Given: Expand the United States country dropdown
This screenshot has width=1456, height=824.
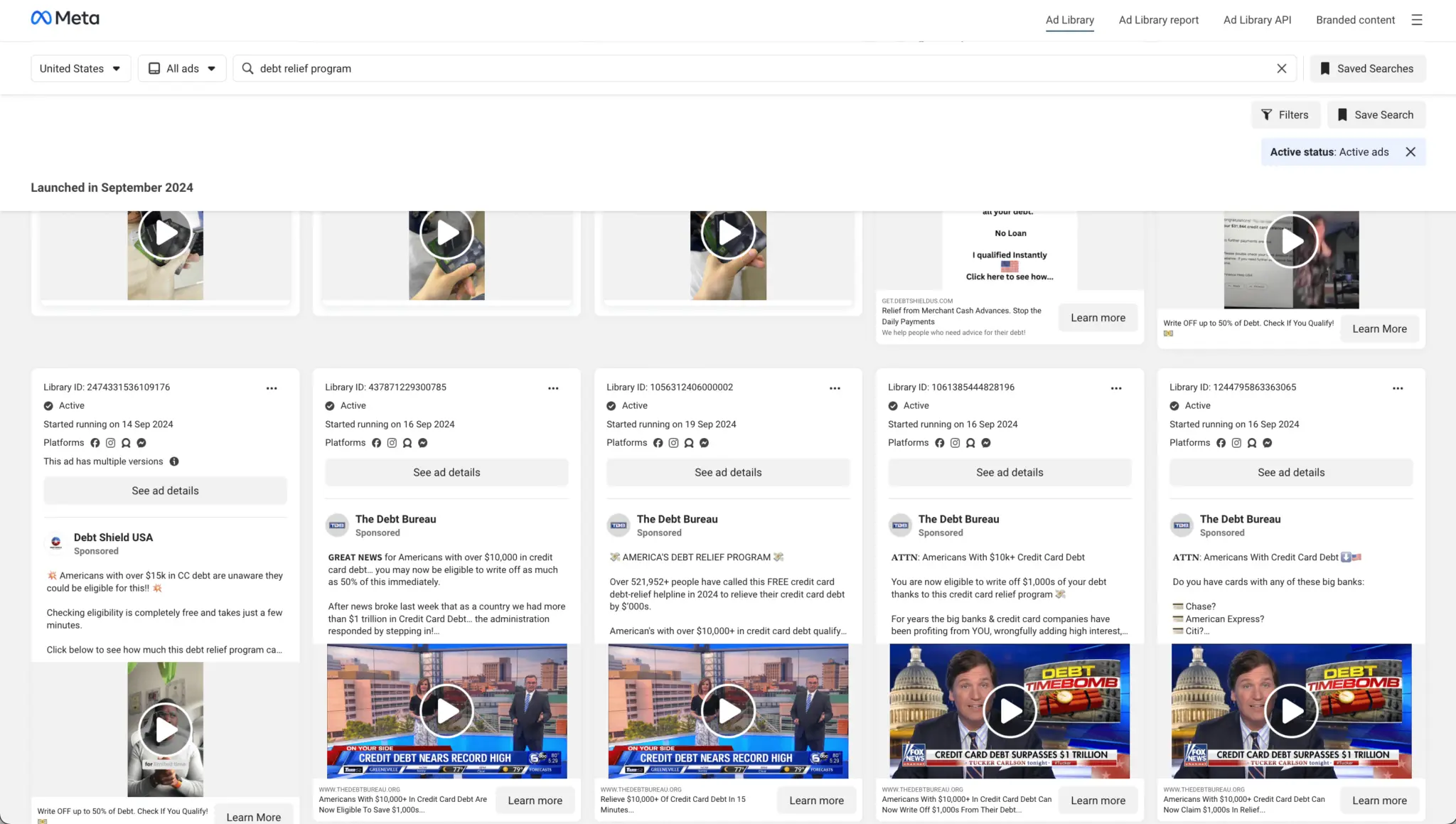Looking at the screenshot, I should click(x=80, y=68).
